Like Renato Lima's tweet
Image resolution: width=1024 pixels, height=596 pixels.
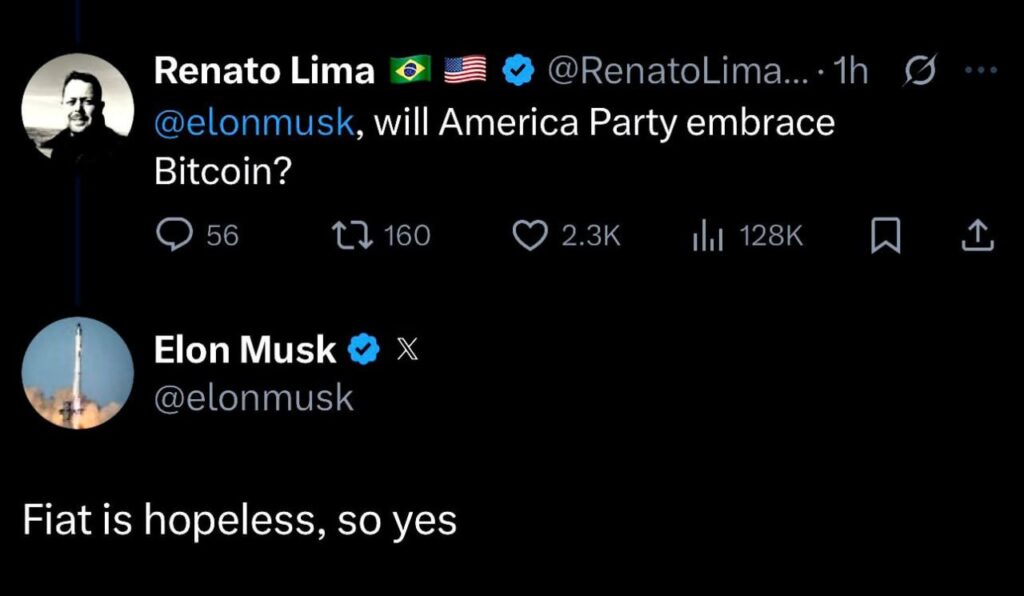click(529, 235)
